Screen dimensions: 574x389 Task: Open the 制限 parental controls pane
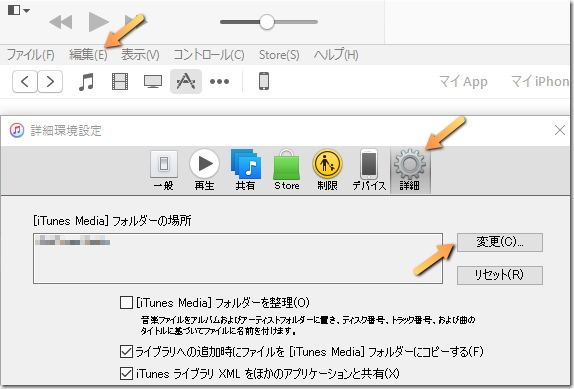(327, 170)
